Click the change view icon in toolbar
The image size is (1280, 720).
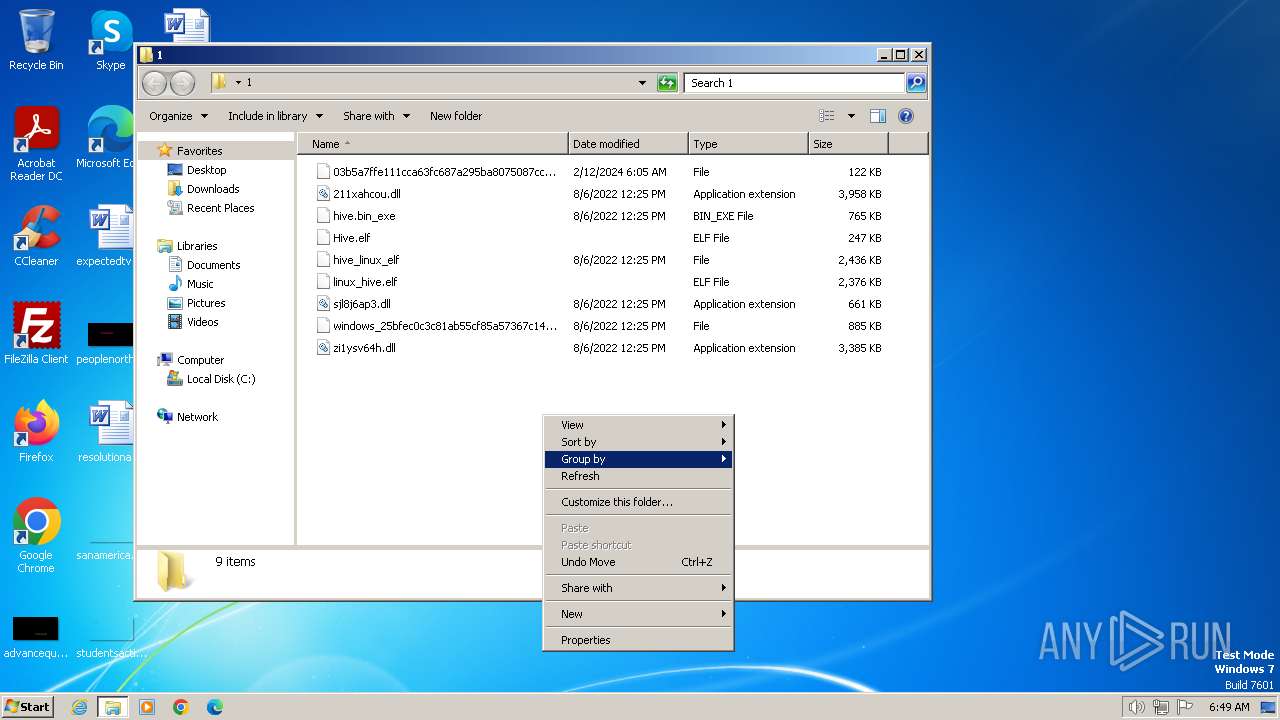[x=827, y=116]
